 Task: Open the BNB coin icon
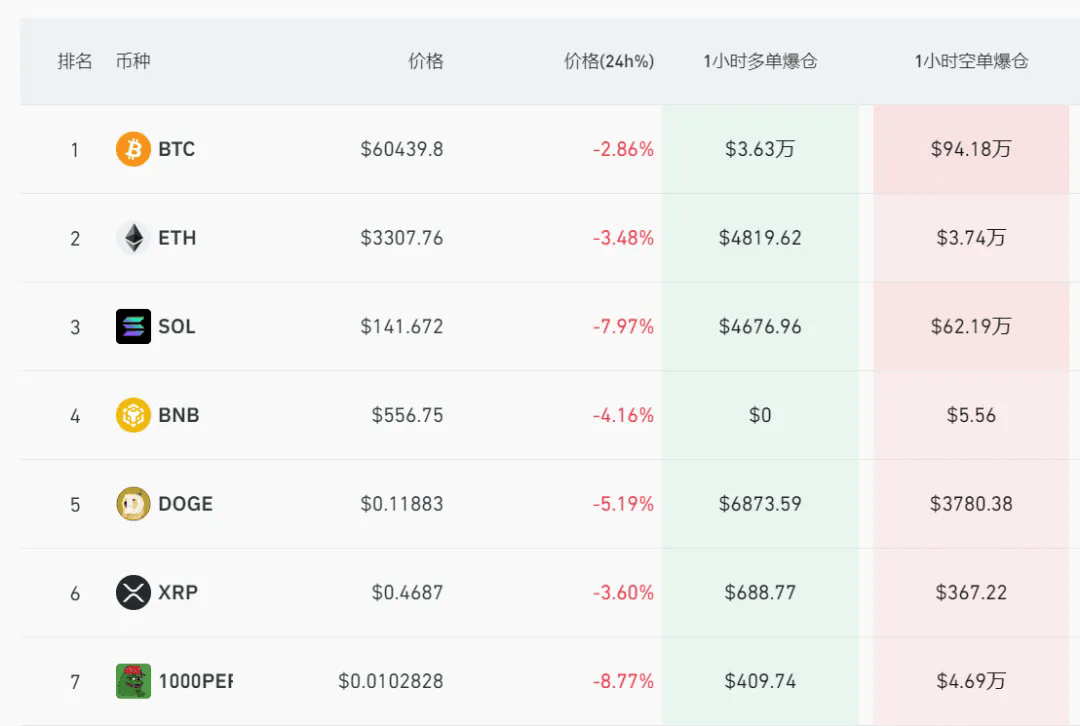[133, 415]
